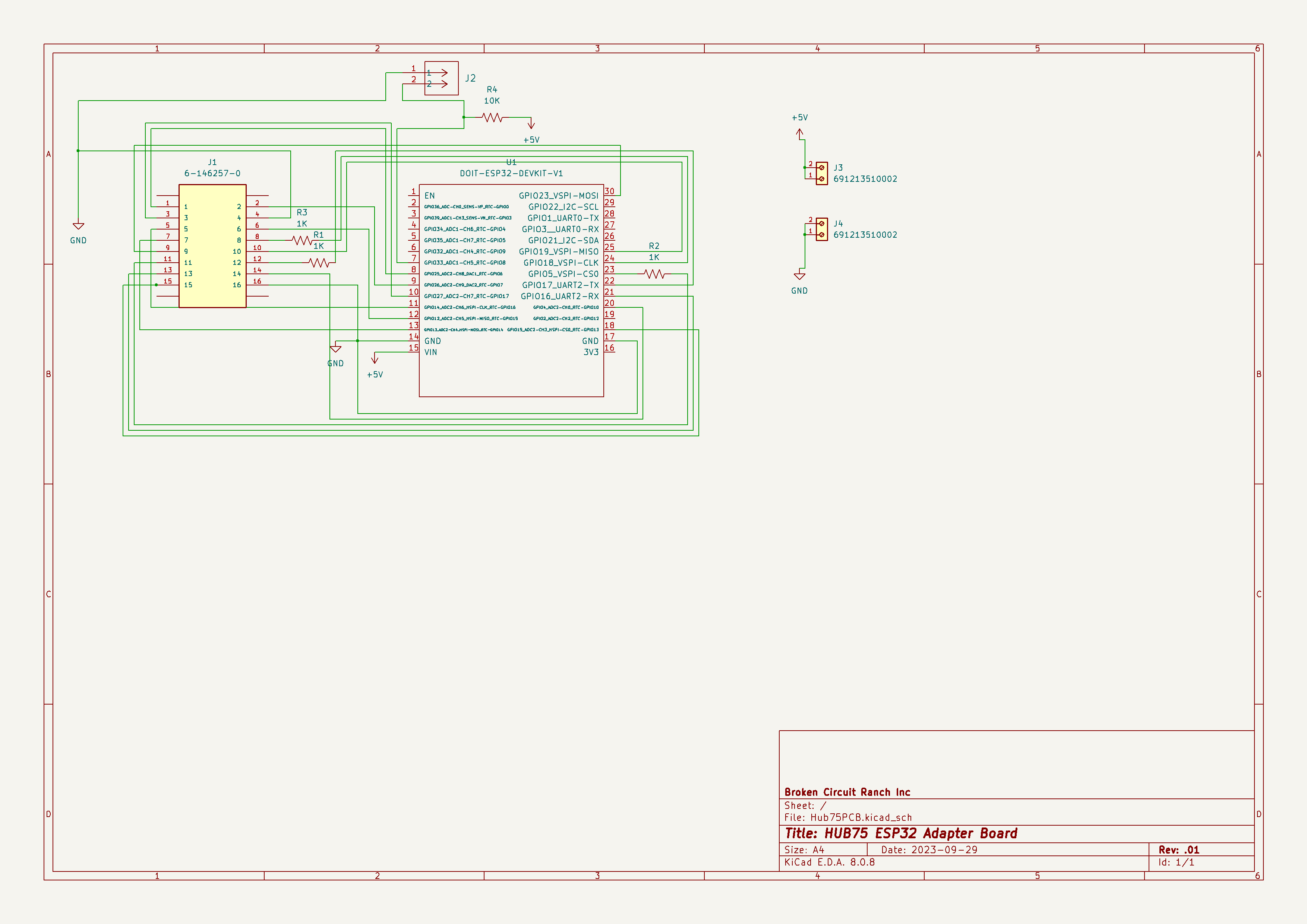This screenshot has height=924, width=1307.
Task: Select the R2 1K value label
Action: click(x=655, y=257)
